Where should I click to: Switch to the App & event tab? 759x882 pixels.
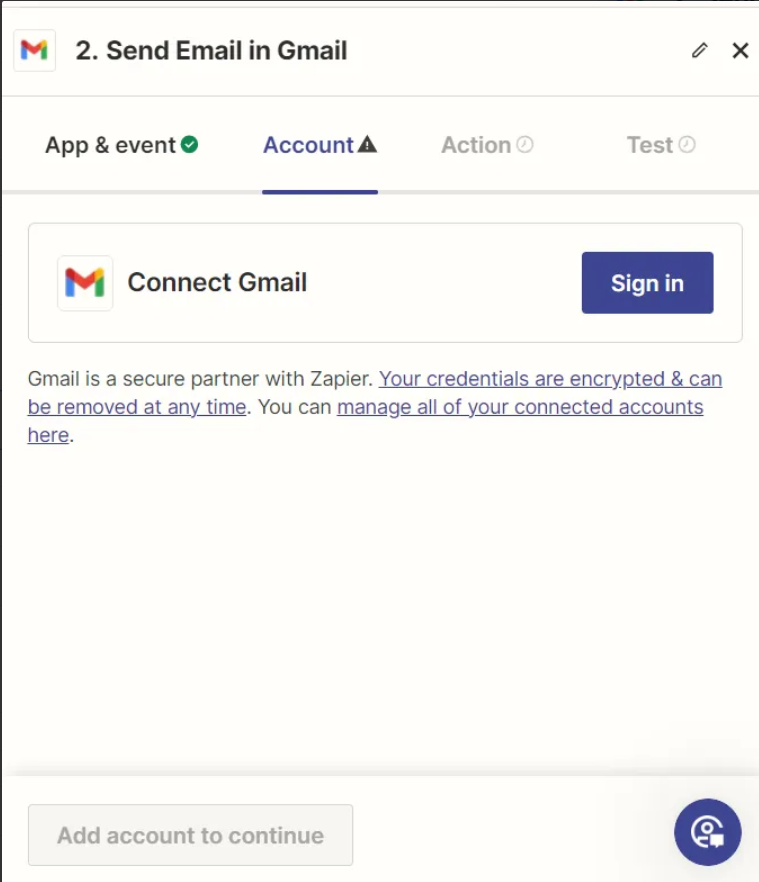[122, 145]
